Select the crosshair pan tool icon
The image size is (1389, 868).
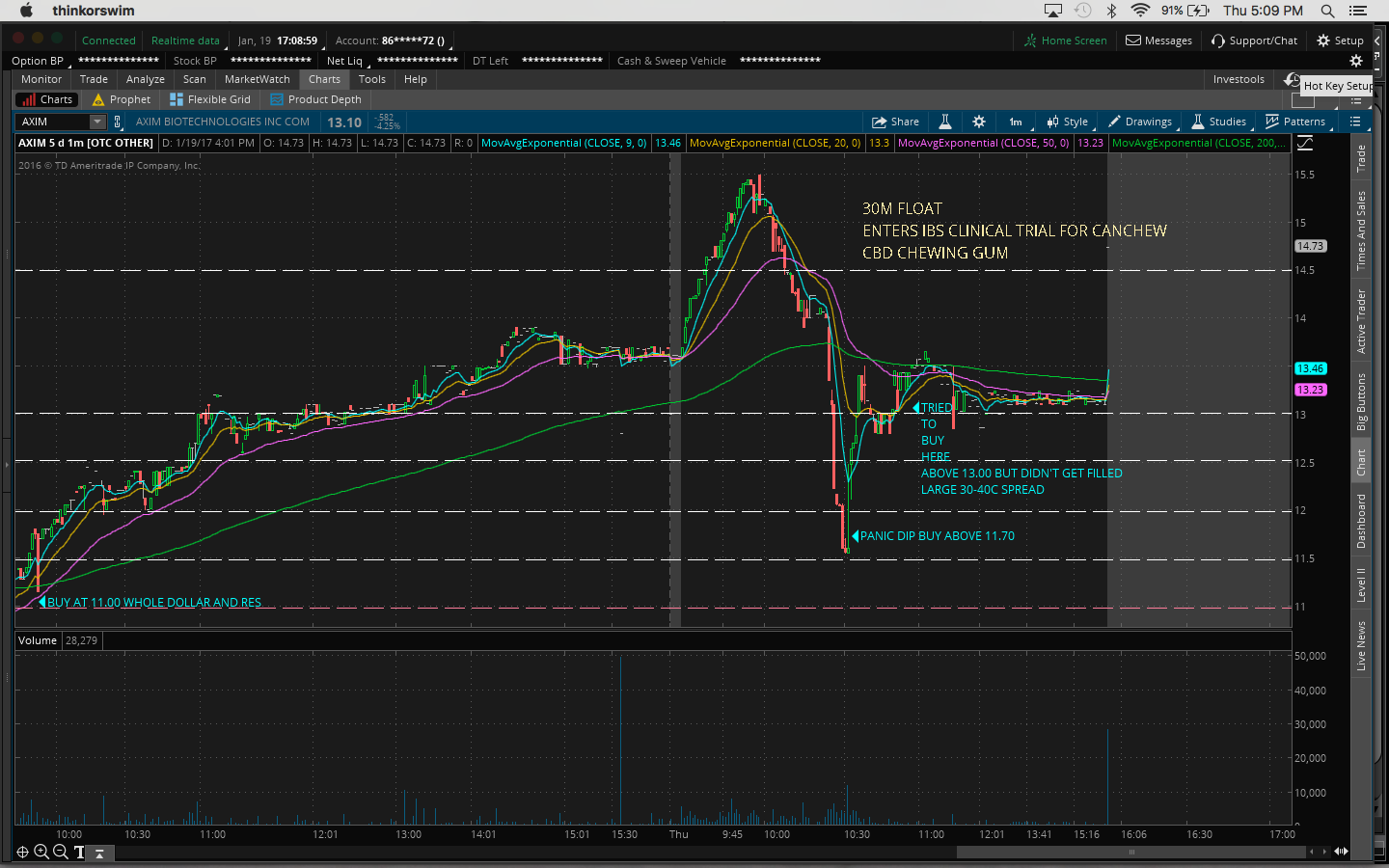pos(22,852)
